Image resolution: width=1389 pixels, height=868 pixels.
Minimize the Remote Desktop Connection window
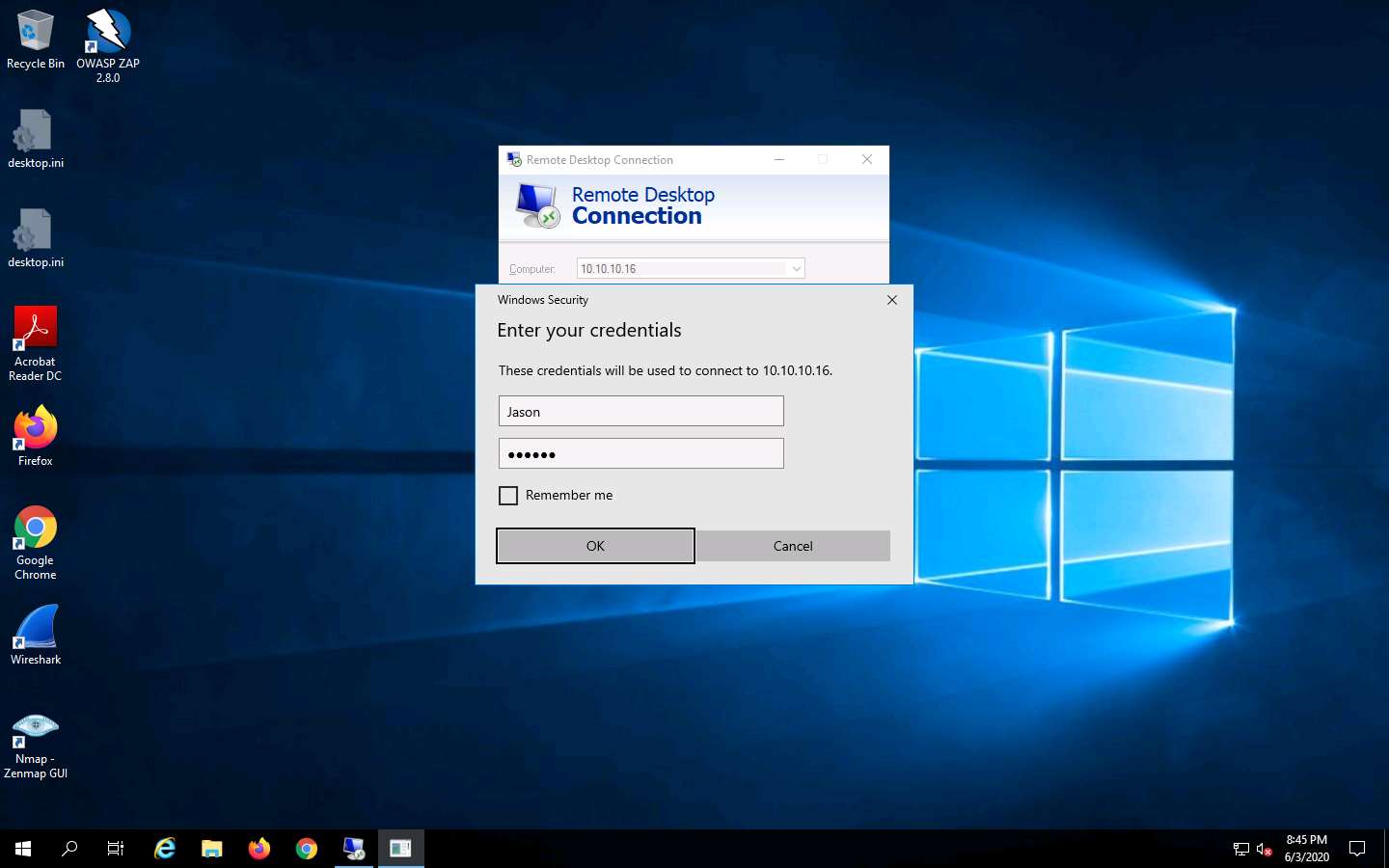coord(779,159)
